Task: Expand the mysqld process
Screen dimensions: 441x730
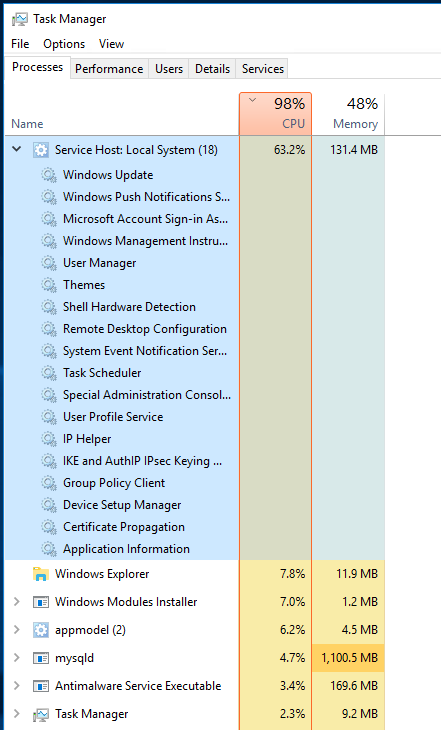Action: (17, 657)
